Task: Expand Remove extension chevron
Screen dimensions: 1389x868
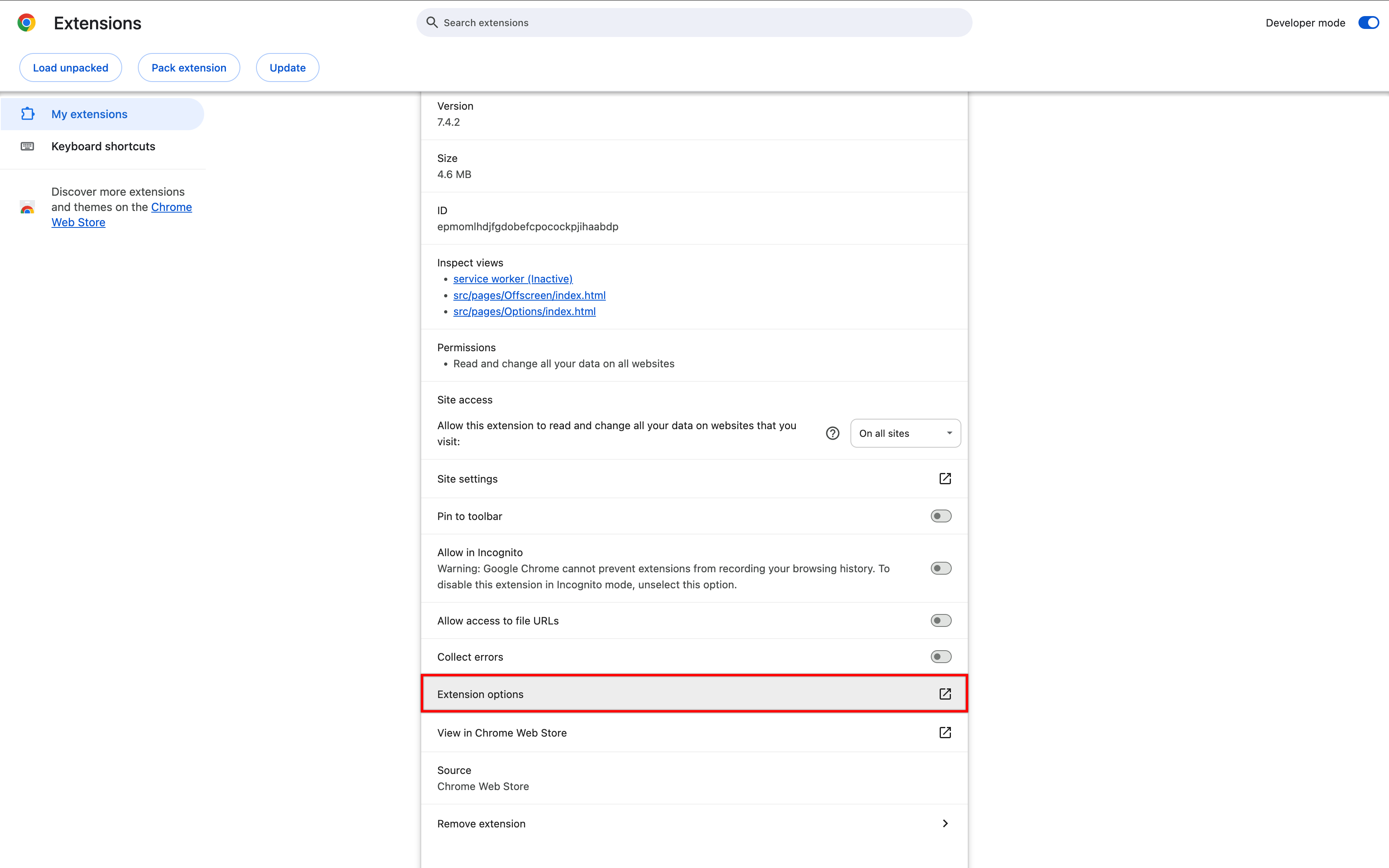Action: point(945,823)
